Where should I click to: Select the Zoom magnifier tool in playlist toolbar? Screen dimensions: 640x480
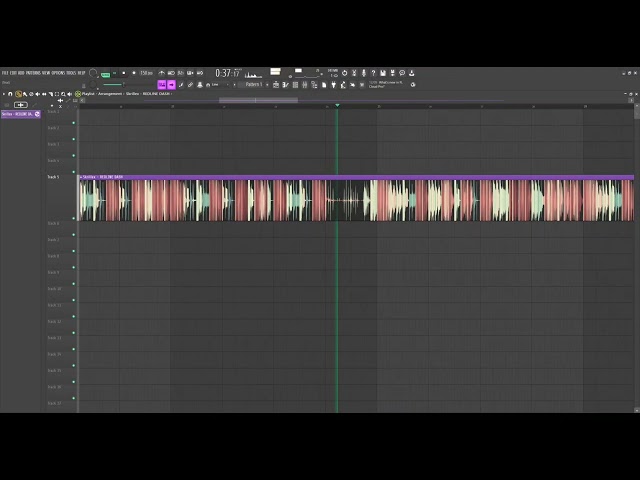click(x=63, y=94)
